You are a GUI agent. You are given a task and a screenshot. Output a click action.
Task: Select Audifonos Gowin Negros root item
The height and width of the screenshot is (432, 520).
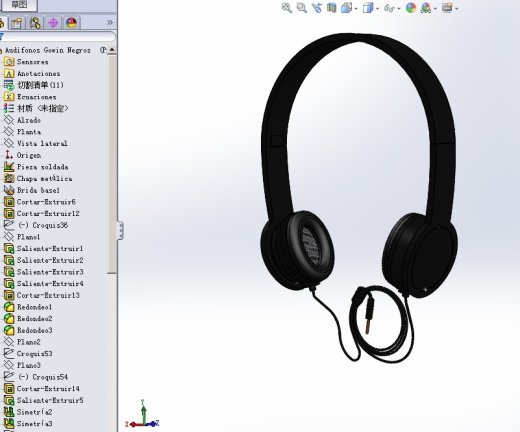48,50
